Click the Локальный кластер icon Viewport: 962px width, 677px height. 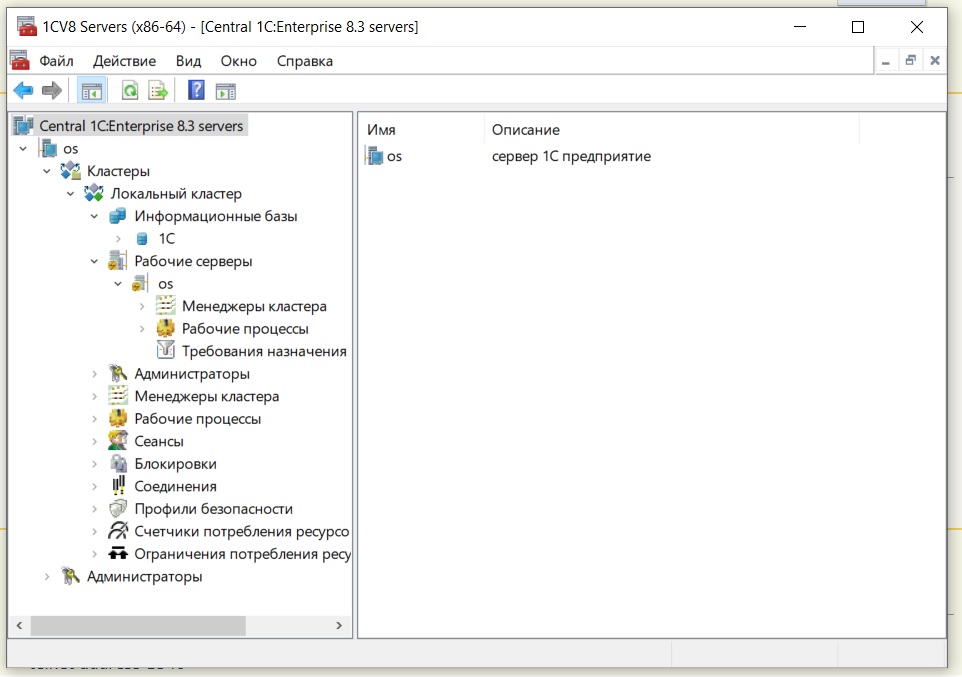click(x=94, y=193)
